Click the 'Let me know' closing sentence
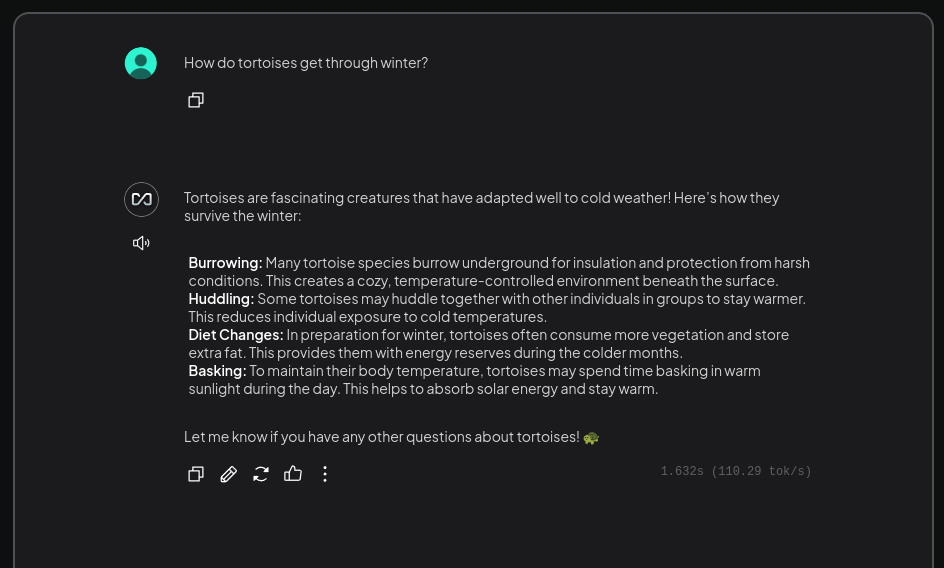 tap(382, 437)
